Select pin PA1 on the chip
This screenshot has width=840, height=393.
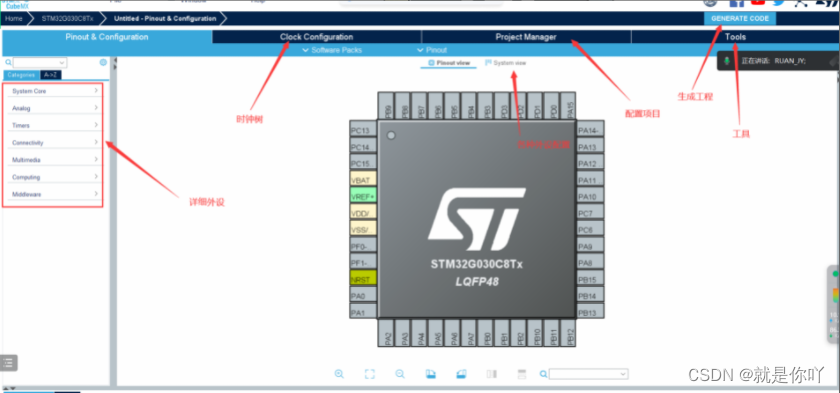click(x=363, y=312)
